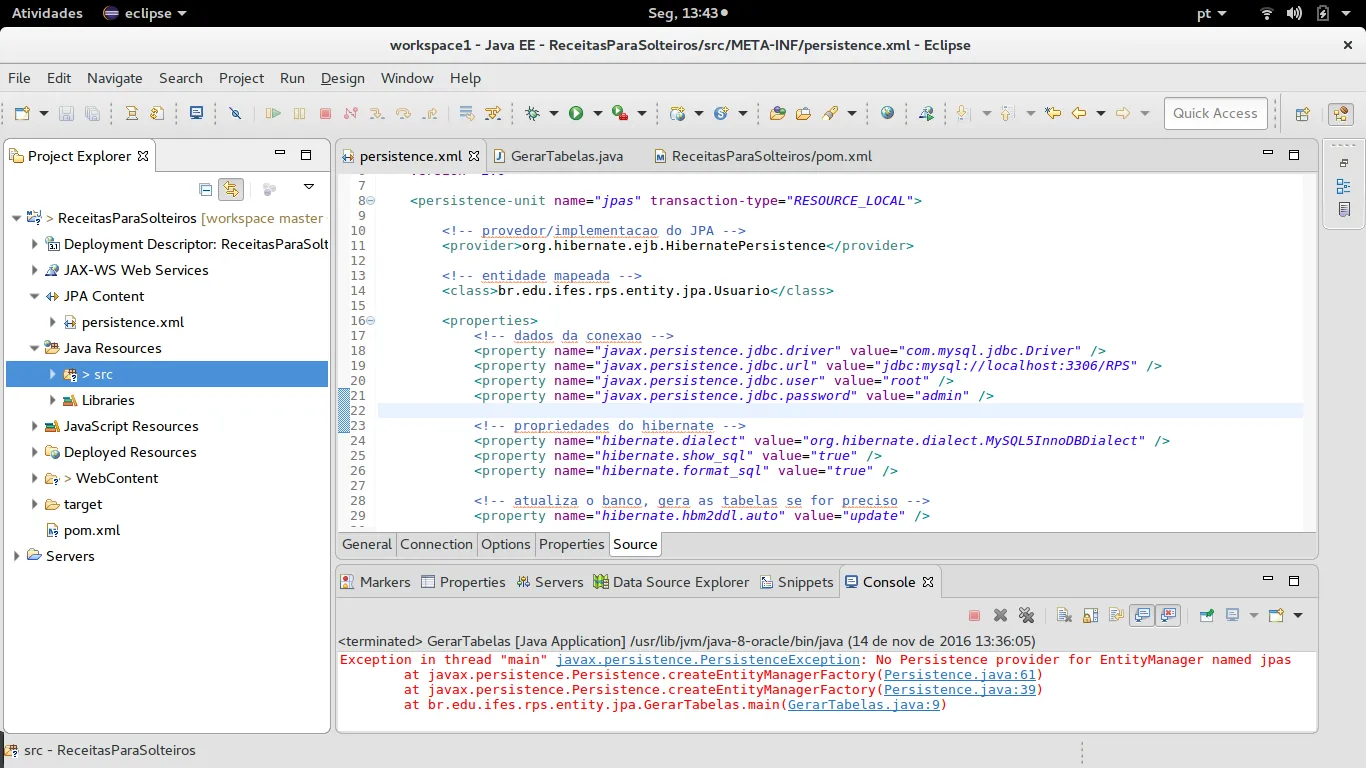This screenshot has width=1366, height=768.
Task: Click the javax.persistence.PersistenceException link
Action: coord(708,660)
